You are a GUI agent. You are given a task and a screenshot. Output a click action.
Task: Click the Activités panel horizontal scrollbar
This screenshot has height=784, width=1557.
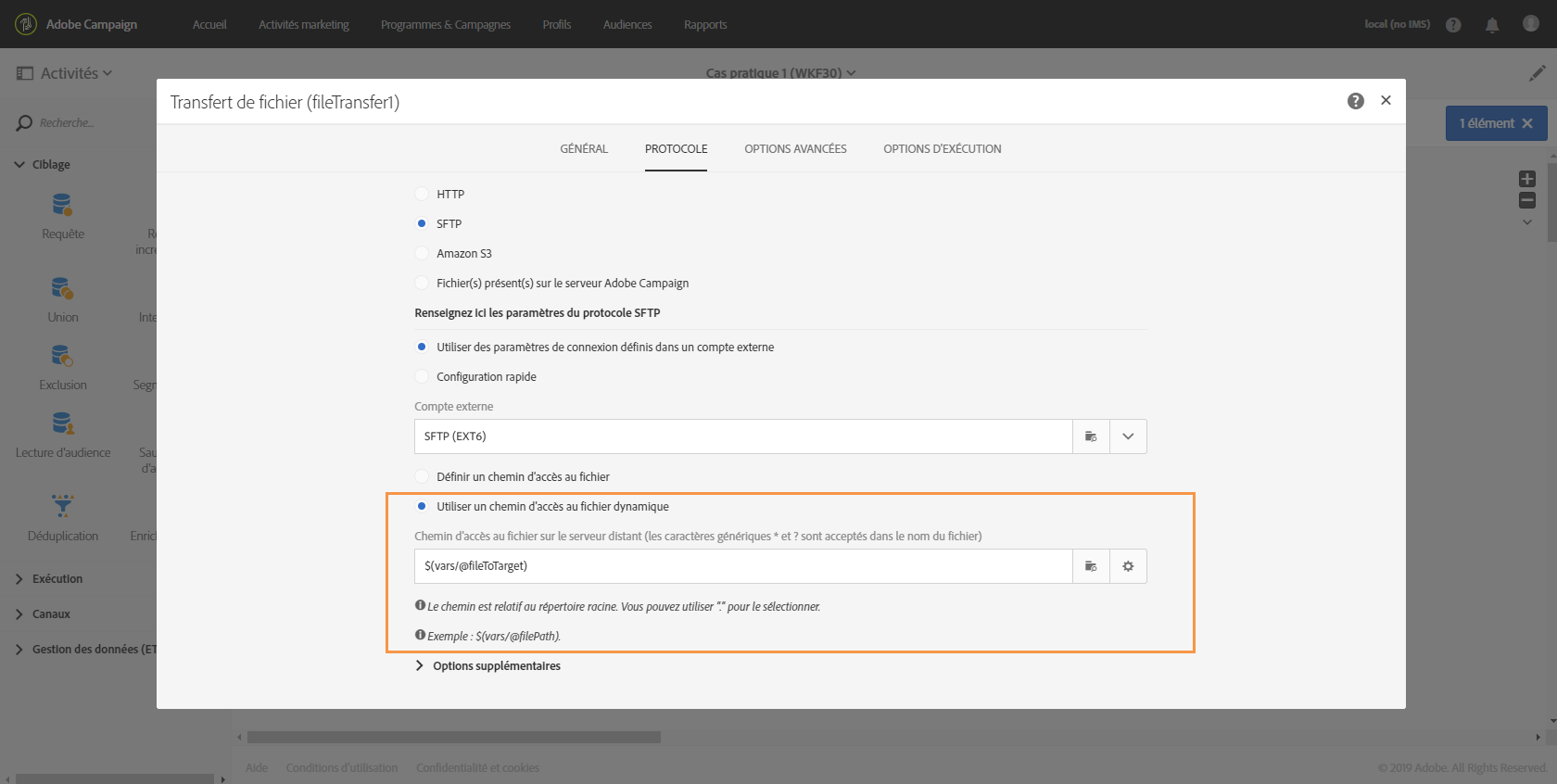pyautogui.click(x=115, y=778)
